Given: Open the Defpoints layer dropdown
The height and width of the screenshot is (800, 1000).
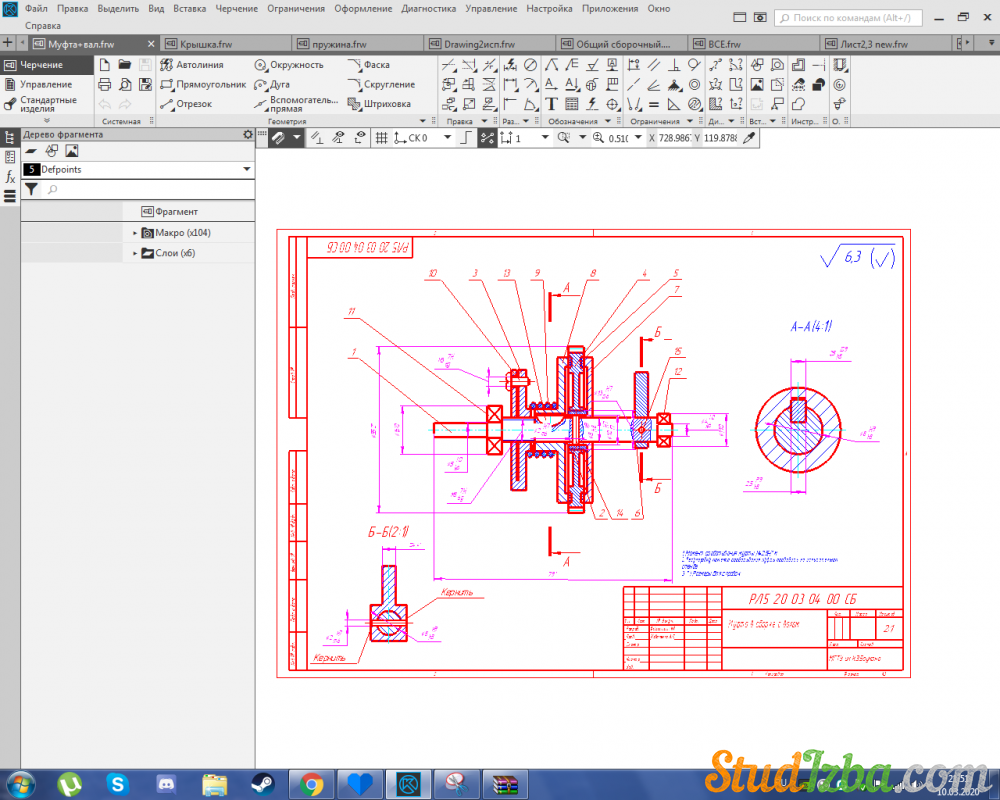Looking at the screenshot, I should (246, 170).
